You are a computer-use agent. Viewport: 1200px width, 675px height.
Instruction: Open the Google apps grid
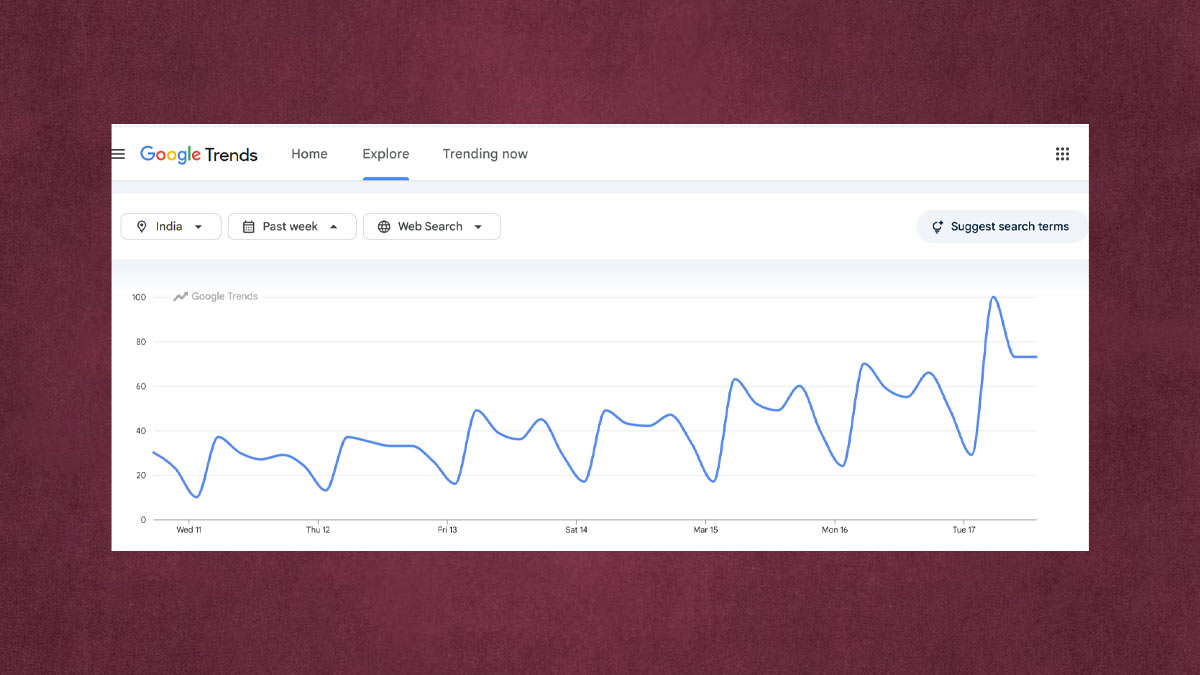1062,154
